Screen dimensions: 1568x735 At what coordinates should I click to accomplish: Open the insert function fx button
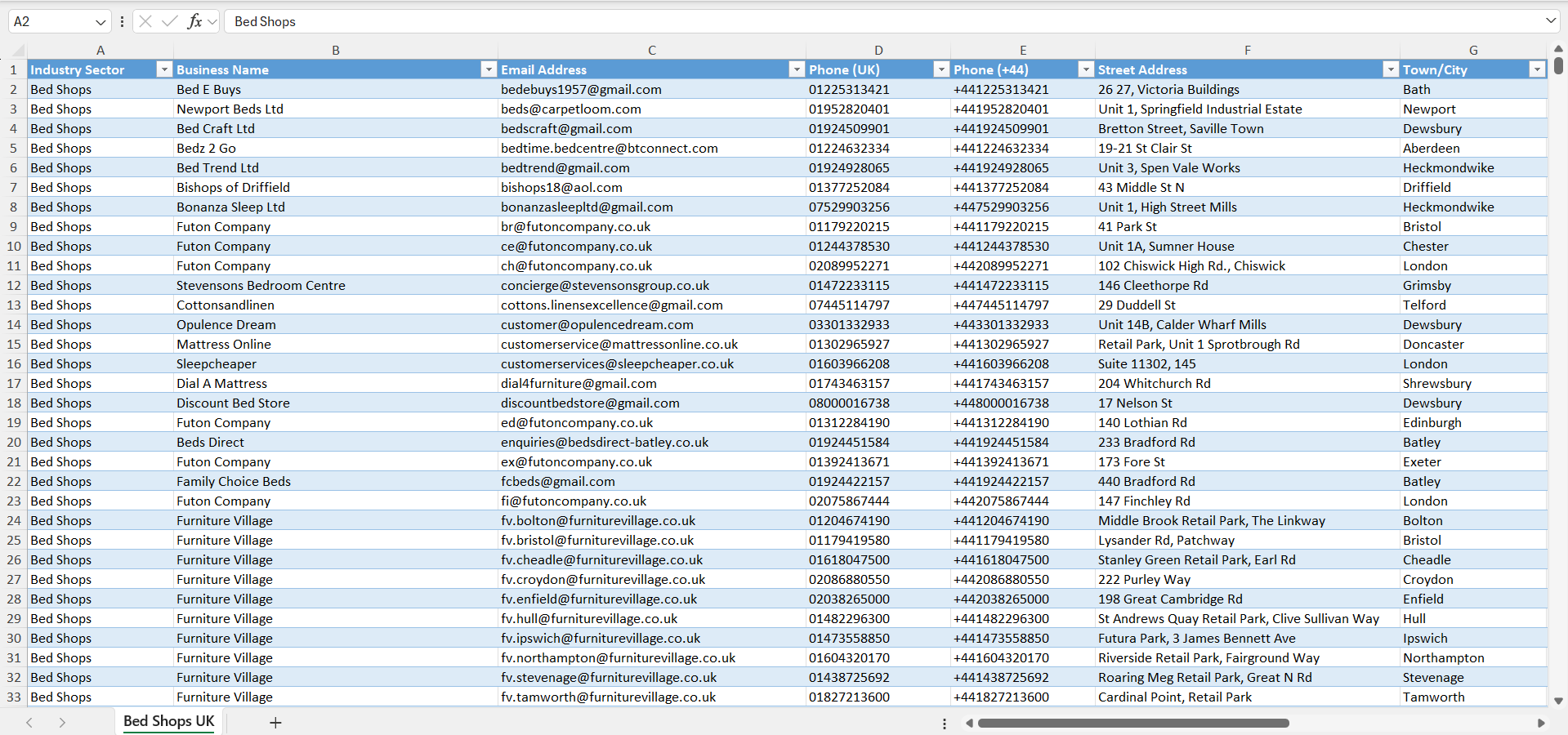coord(194,21)
